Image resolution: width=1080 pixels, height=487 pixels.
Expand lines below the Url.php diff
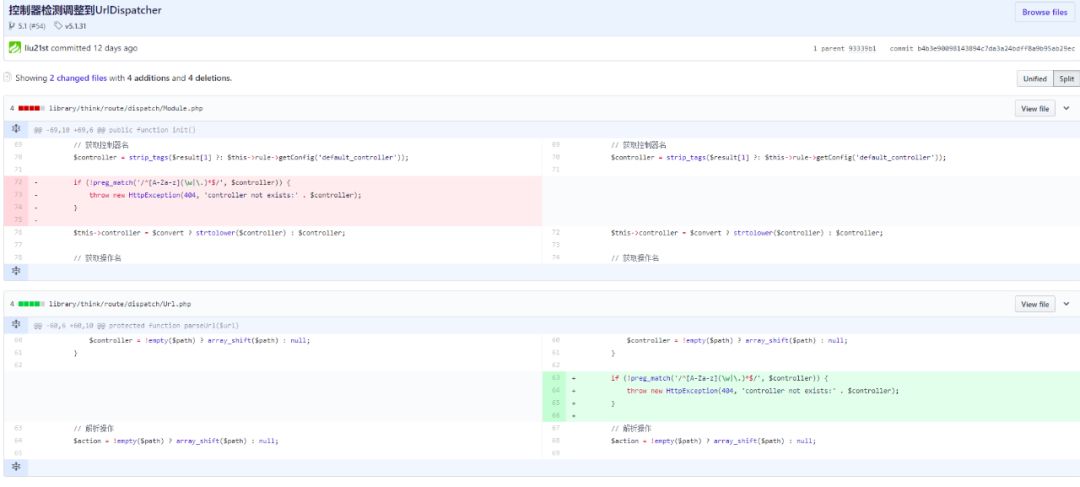[16, 467]
